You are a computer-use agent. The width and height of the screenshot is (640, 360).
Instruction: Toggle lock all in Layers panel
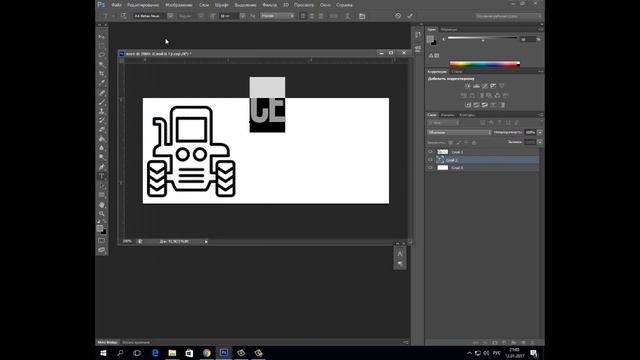(474, 142)
